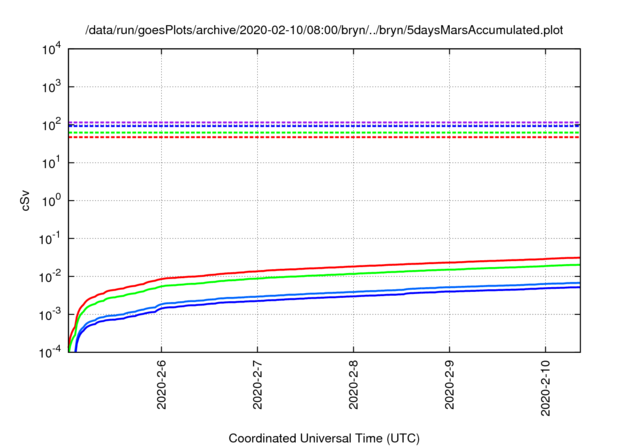Click the 10^-4 y-axis tick label

pyautogui.click(x=50, y=352)
